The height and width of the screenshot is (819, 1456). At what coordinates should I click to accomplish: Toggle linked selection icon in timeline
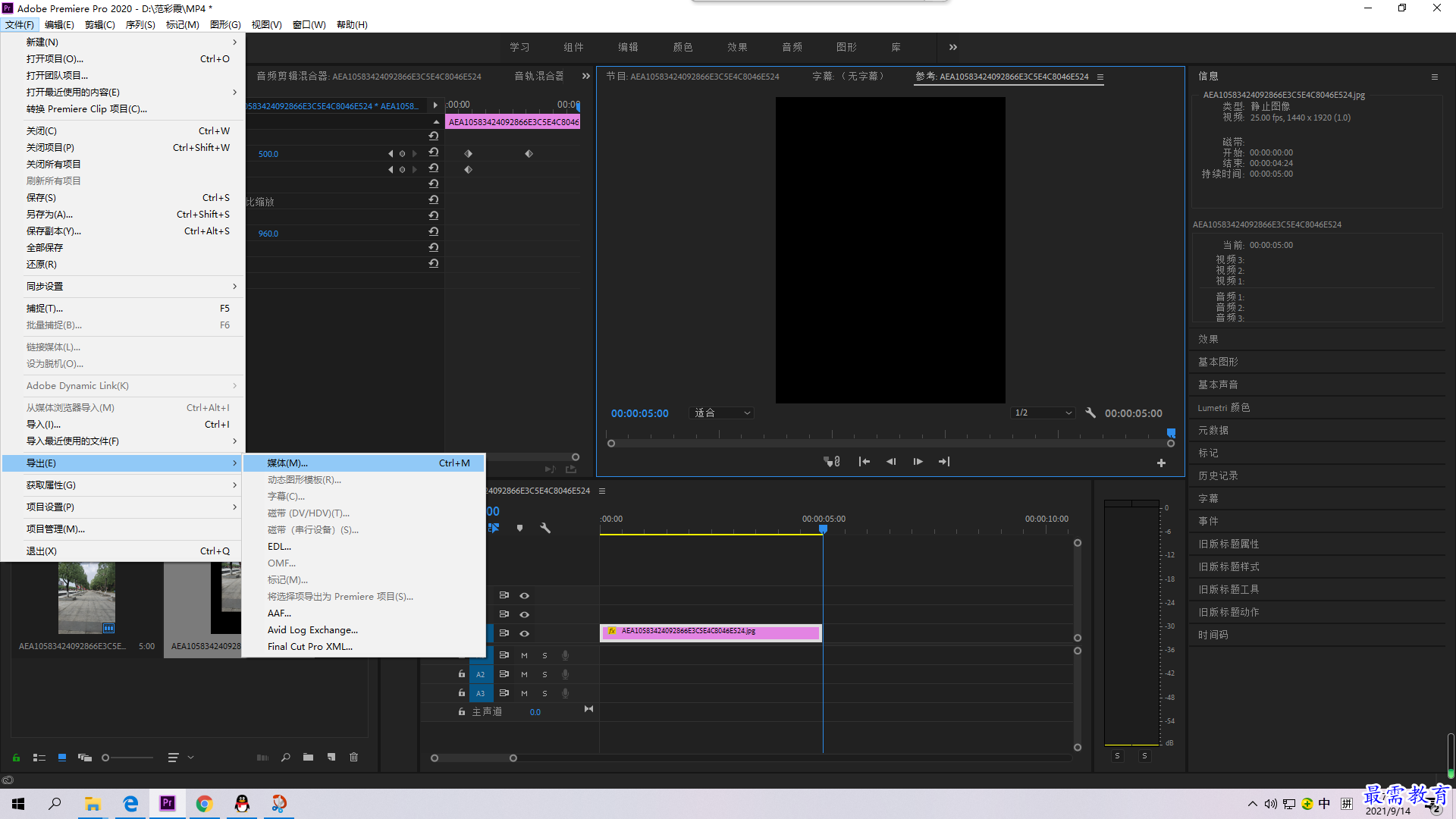tap(494, 528)
